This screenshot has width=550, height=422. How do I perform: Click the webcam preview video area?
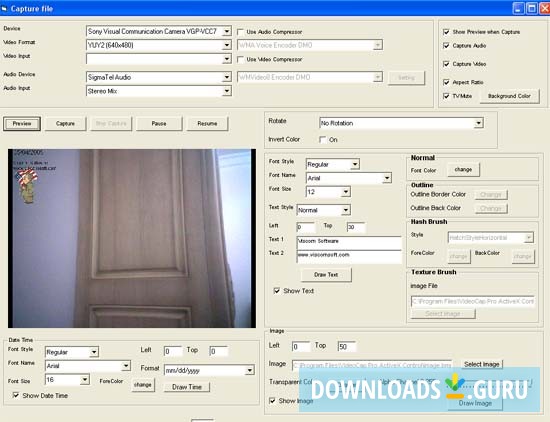click(132, 238)
